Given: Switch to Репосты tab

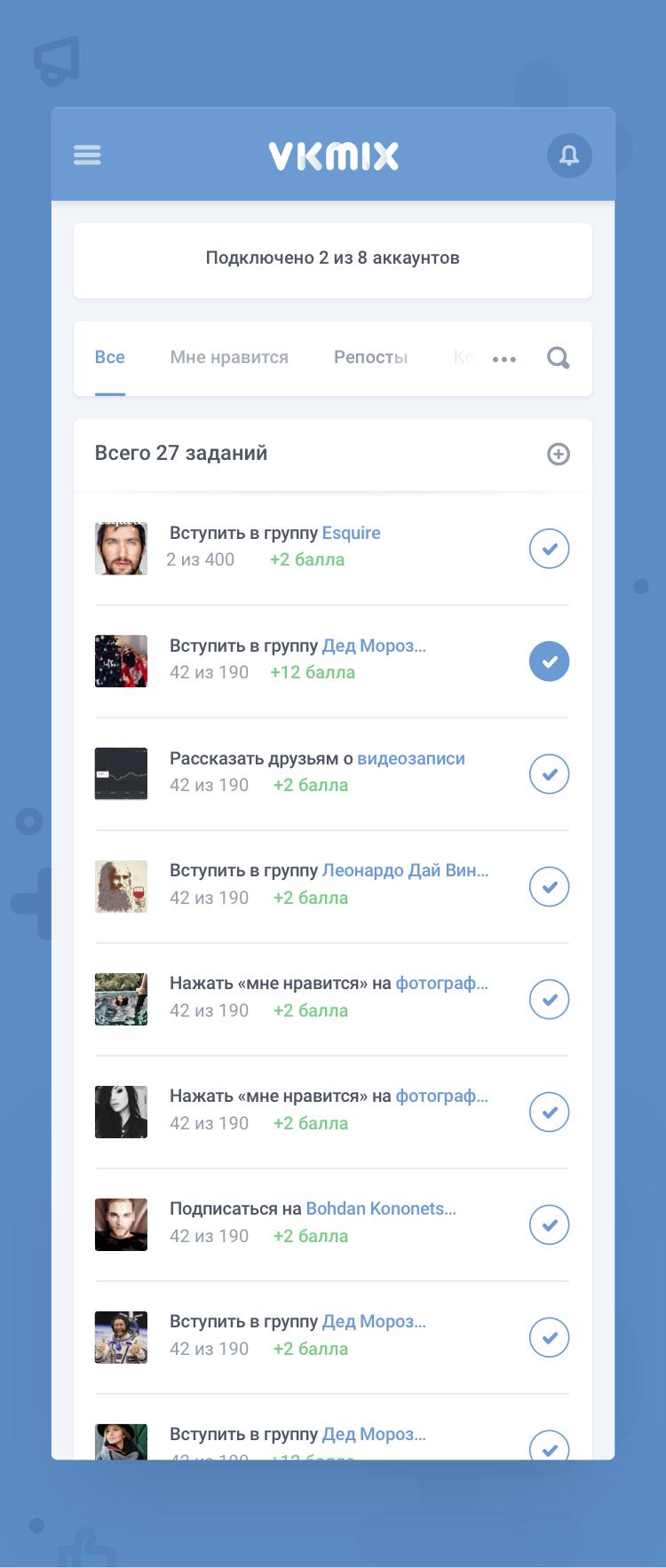Looking at the screenshot, I should [370, 357].
